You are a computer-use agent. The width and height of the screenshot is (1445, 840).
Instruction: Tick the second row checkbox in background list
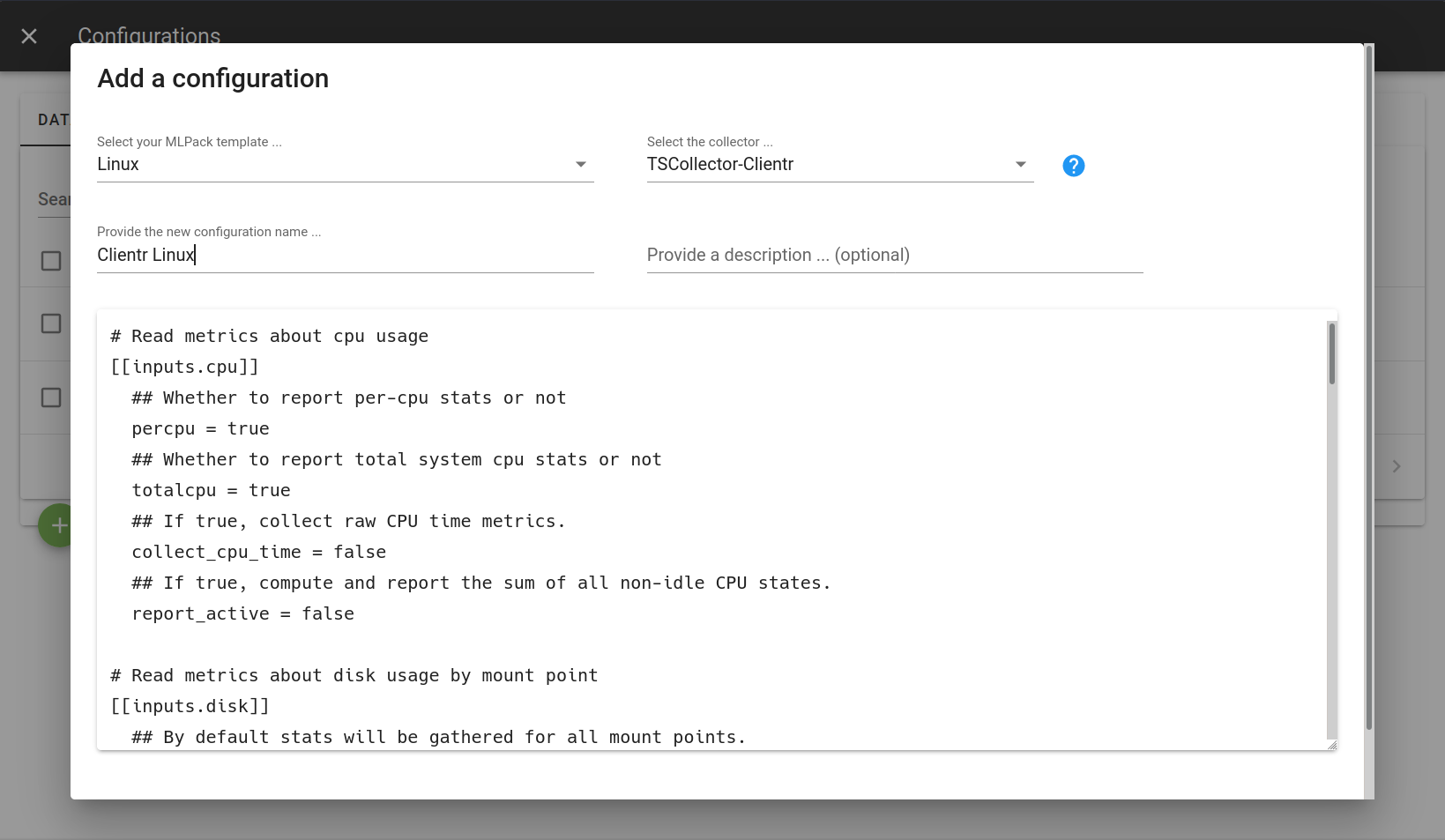(51, 323)
